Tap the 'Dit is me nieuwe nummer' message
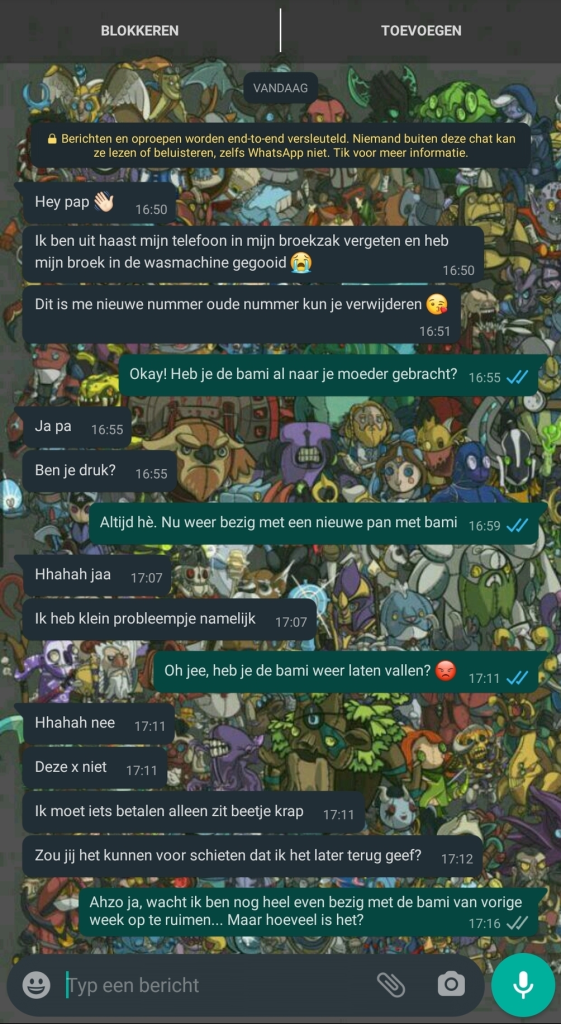Screen dimensions: 561x1024 tap(242, 313)
